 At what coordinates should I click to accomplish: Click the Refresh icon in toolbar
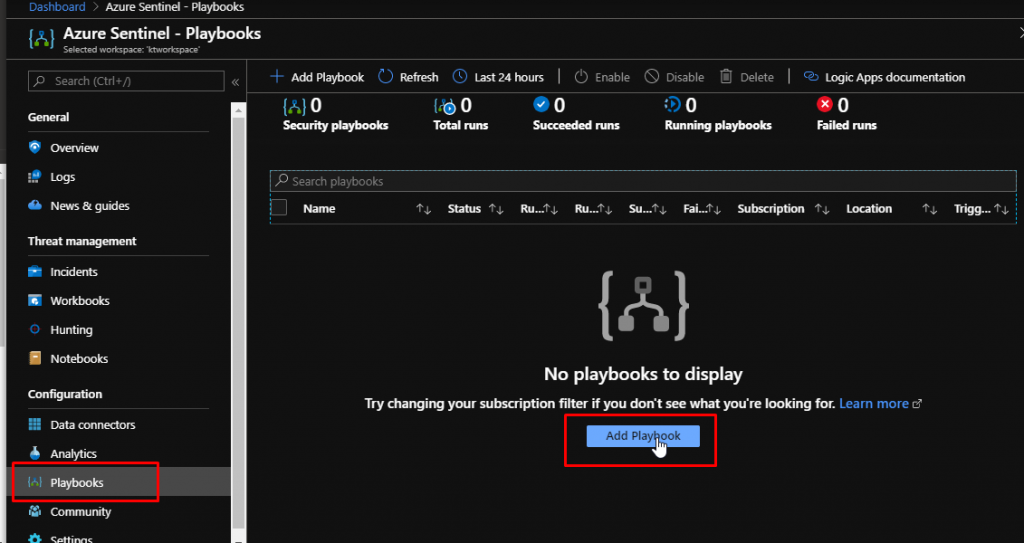pos(385,77)
